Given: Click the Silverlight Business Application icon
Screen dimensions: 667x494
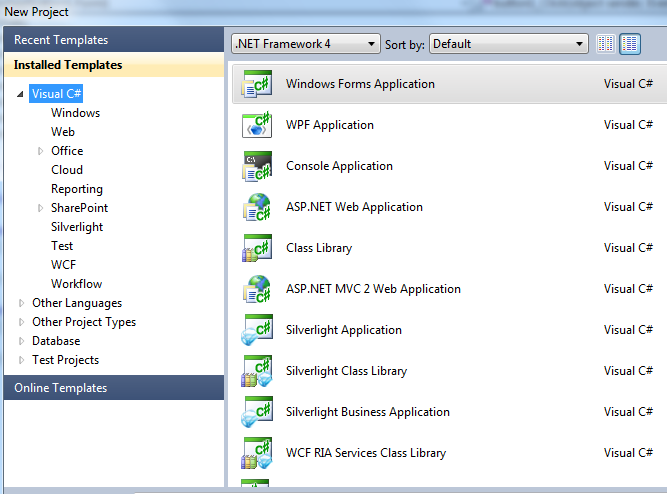Looking at the screenshot, I should click(x=257, y=413).
